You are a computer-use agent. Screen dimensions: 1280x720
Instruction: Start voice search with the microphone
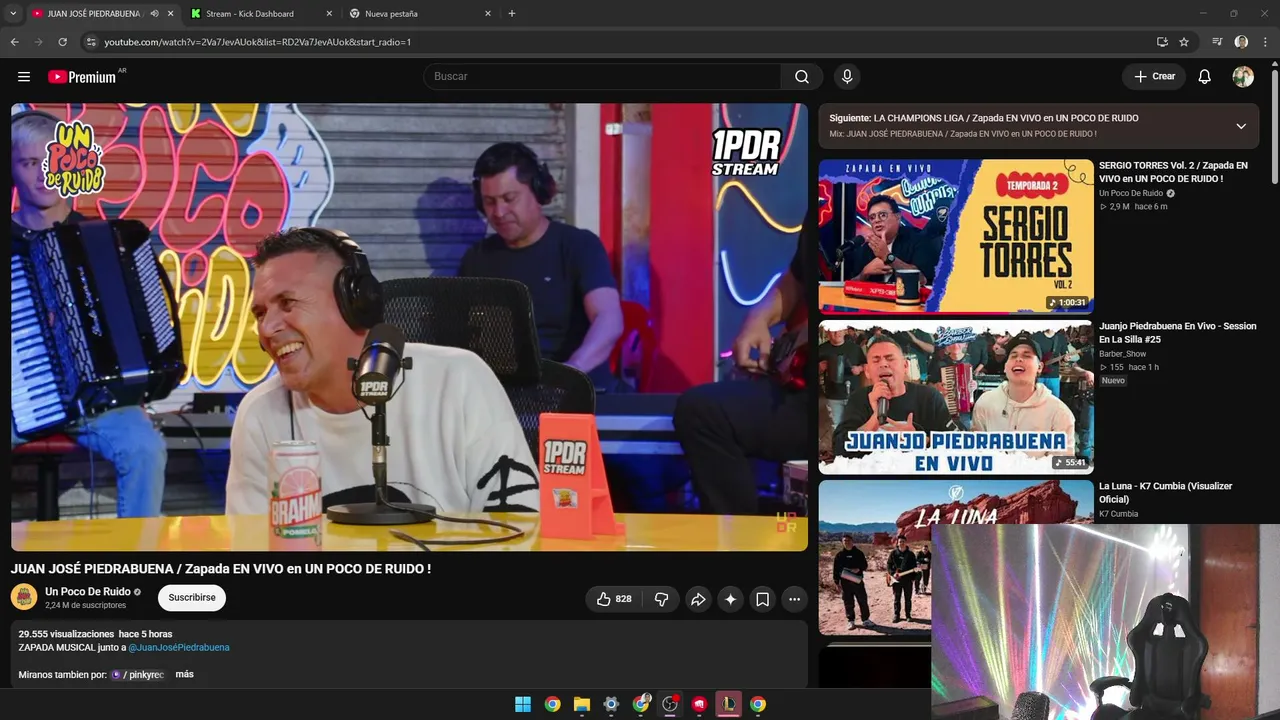click(847, 77)
